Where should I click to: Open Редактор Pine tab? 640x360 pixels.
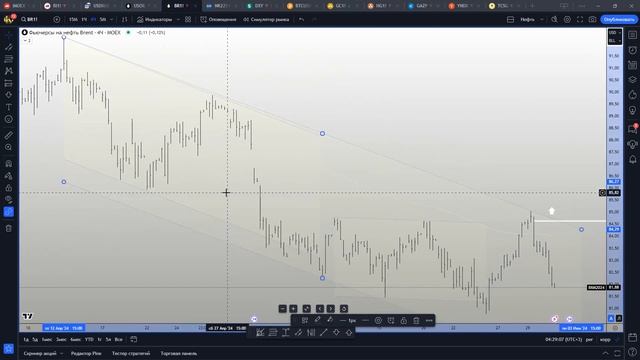click(86, 353)
